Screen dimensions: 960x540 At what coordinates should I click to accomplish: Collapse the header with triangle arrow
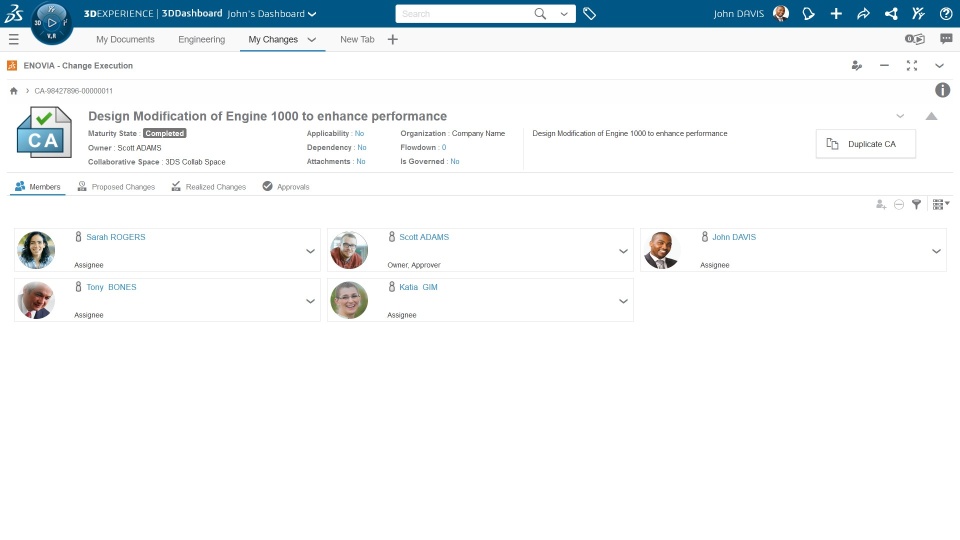(x=931, y=116)
